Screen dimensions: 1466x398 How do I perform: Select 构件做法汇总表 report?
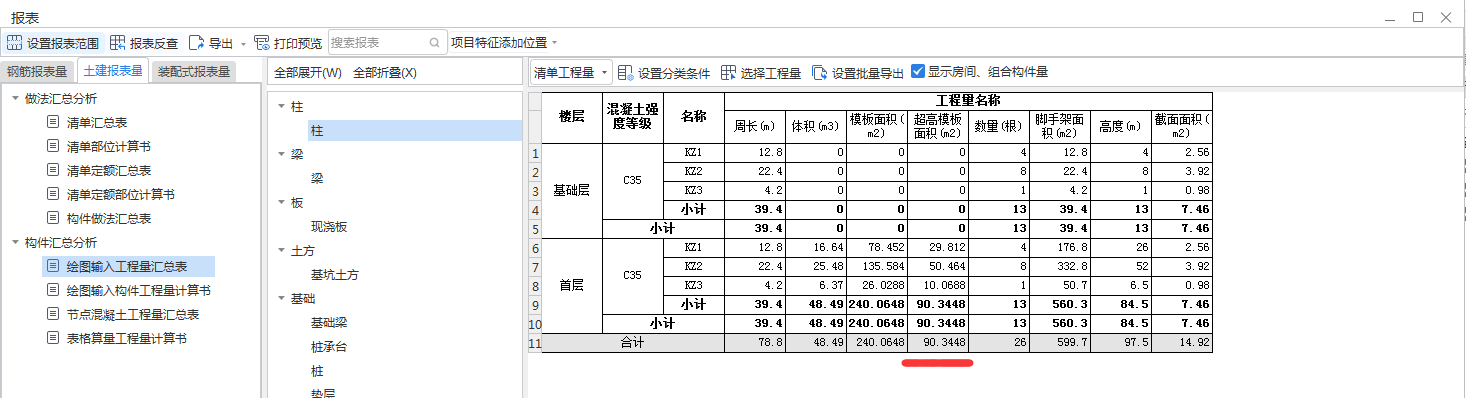(109, 218)
